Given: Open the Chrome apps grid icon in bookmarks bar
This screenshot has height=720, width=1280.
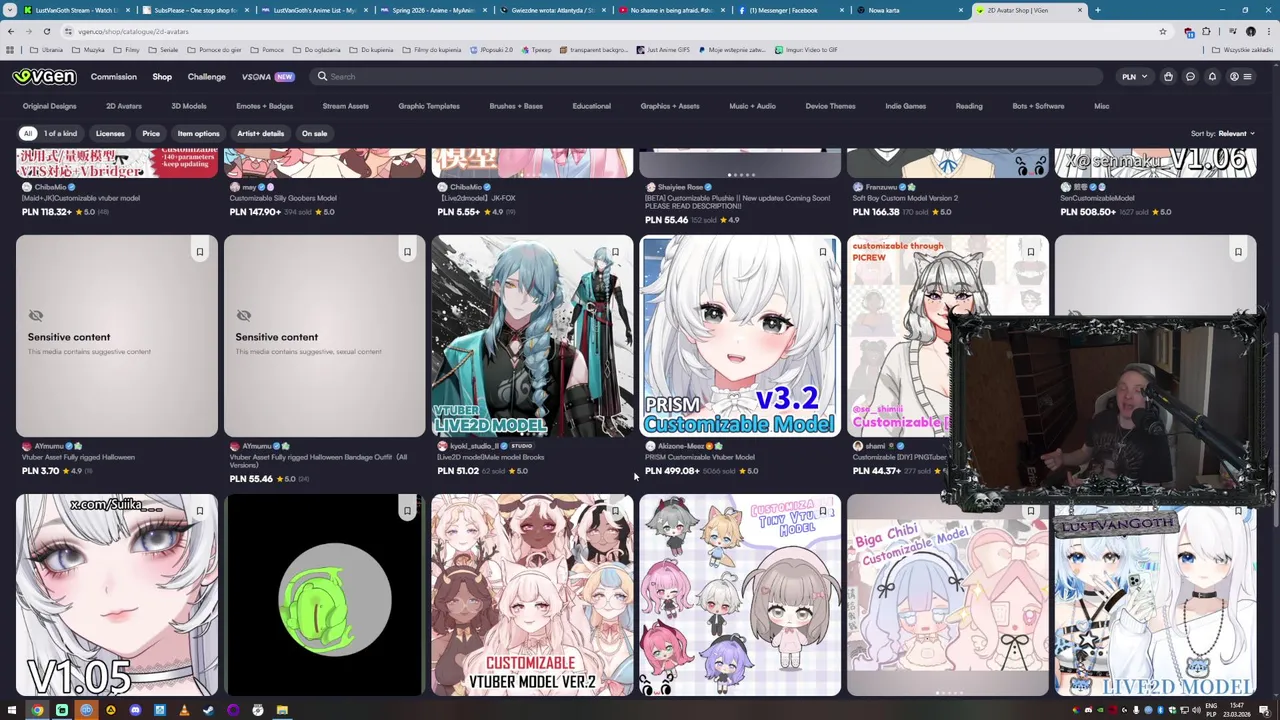Looking at the screenshot, I should 10,50.
